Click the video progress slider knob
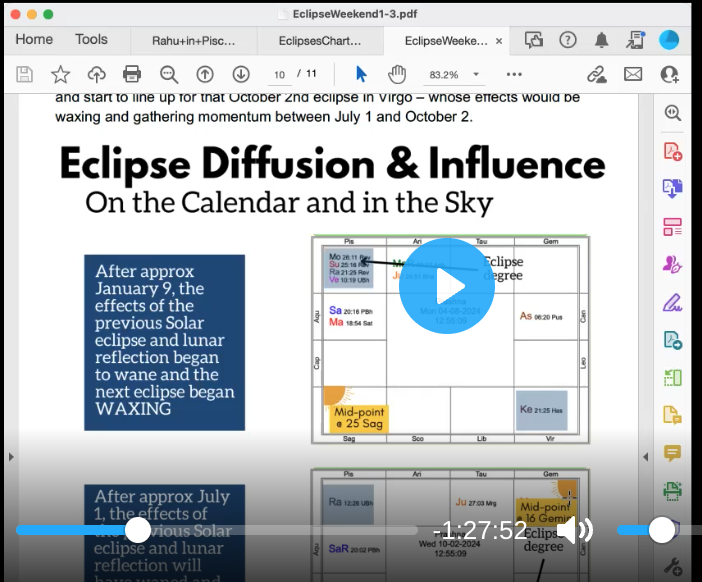The width and height of the screenshot is (702, 582). pos(137,530)
